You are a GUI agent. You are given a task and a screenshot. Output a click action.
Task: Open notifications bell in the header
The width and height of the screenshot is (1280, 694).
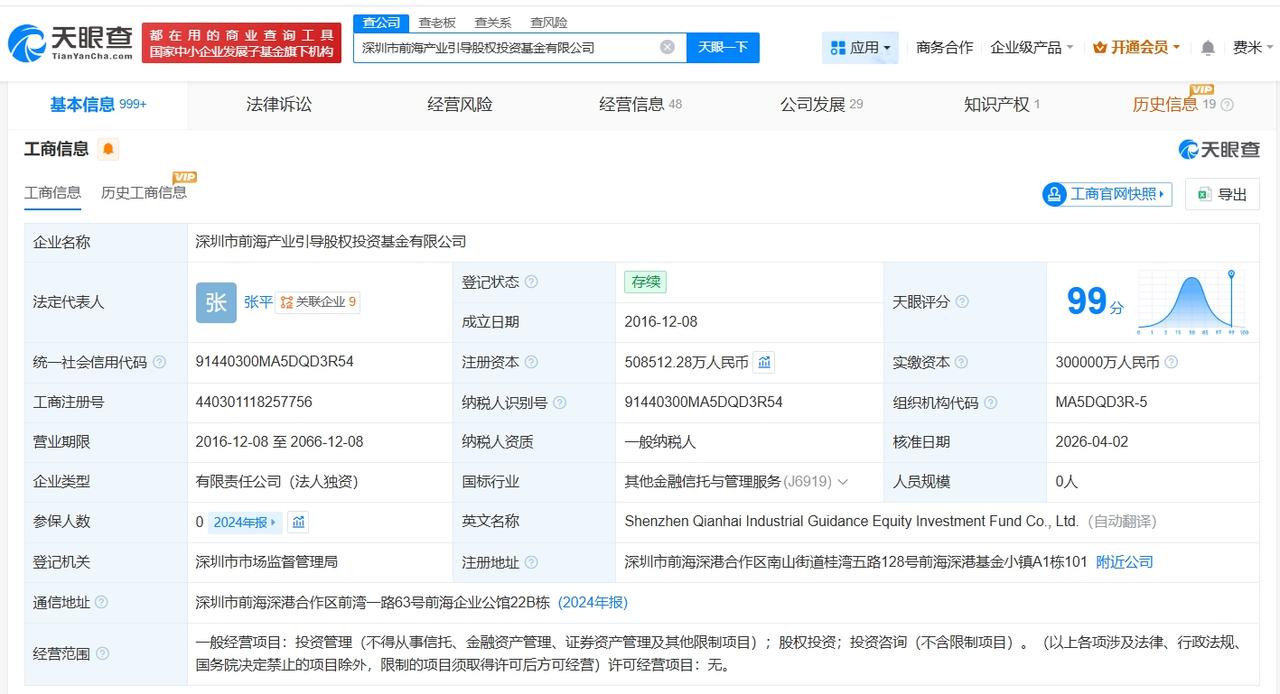[1208, 47]
